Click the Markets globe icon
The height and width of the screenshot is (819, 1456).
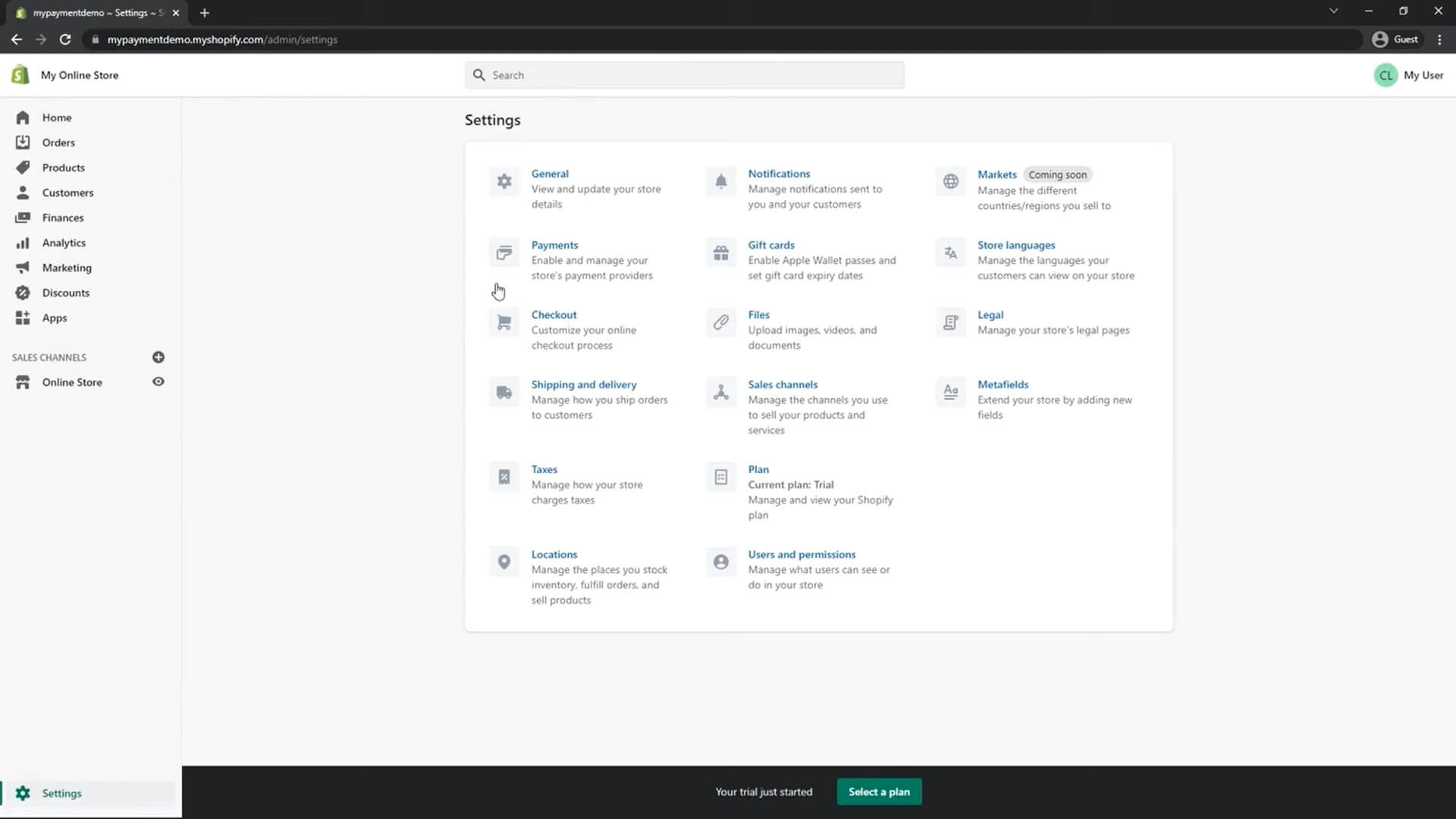pyautogui.click(x=951, y=180)
